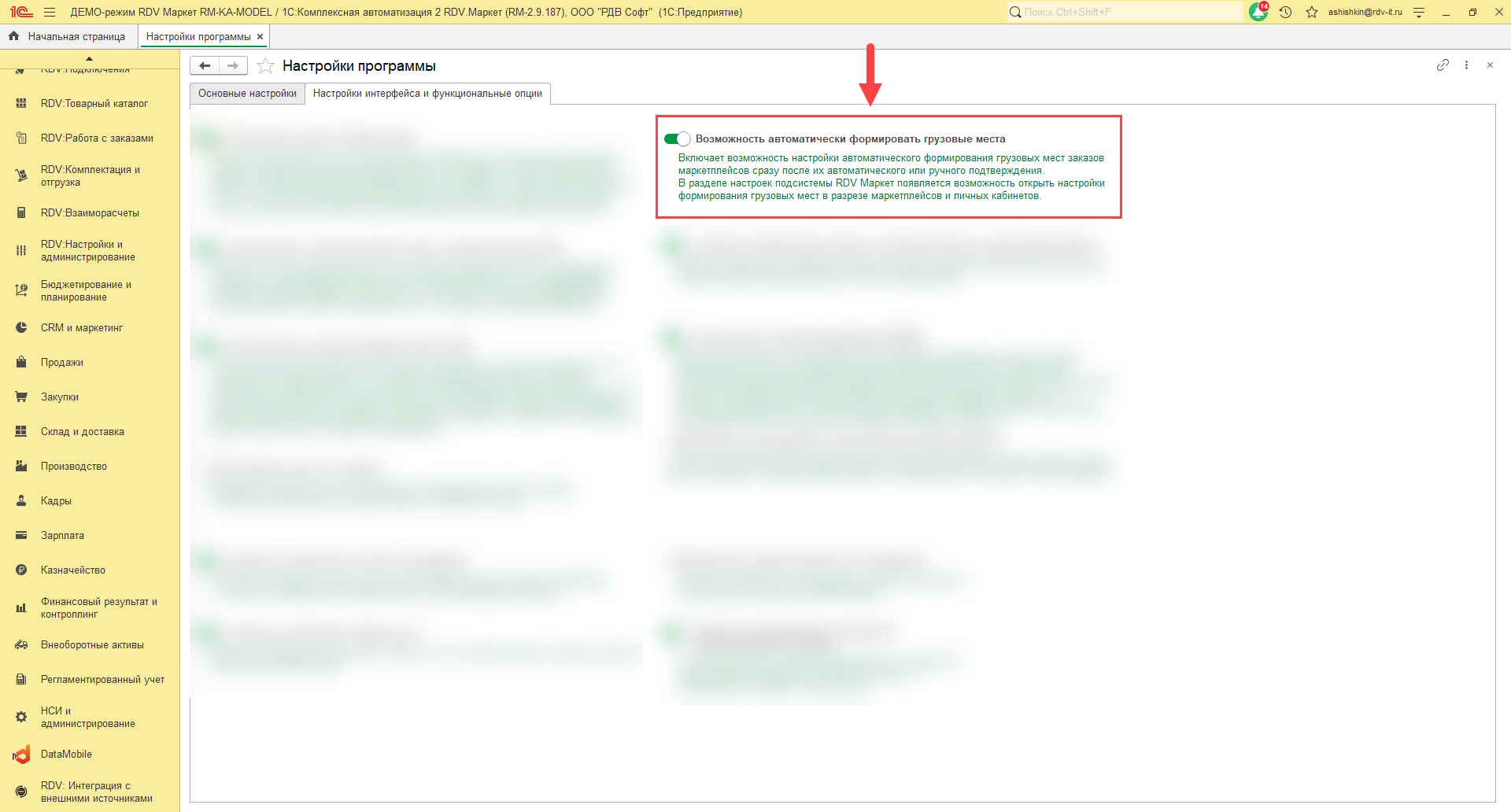The height and width of the screenshot is (812, 1511).
Task: Click the Закупки cart icon
Action: [x=21, y=397]
